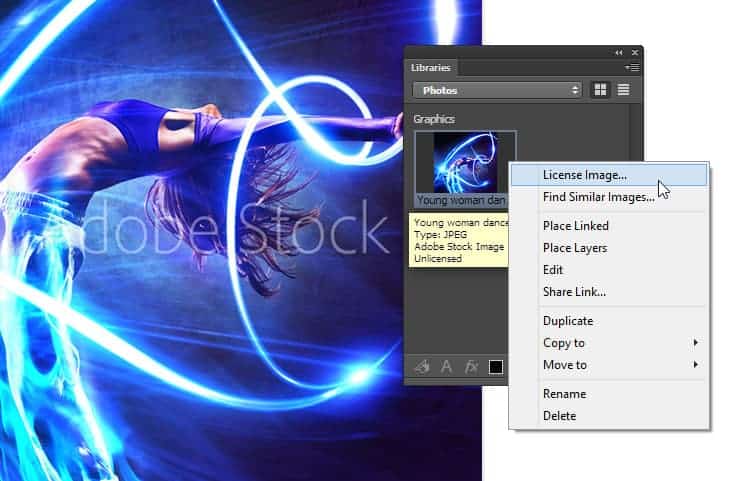740x481 pixels.
Task: Switch Libraries panel to grid view
Action: click(x=600, y=90)
